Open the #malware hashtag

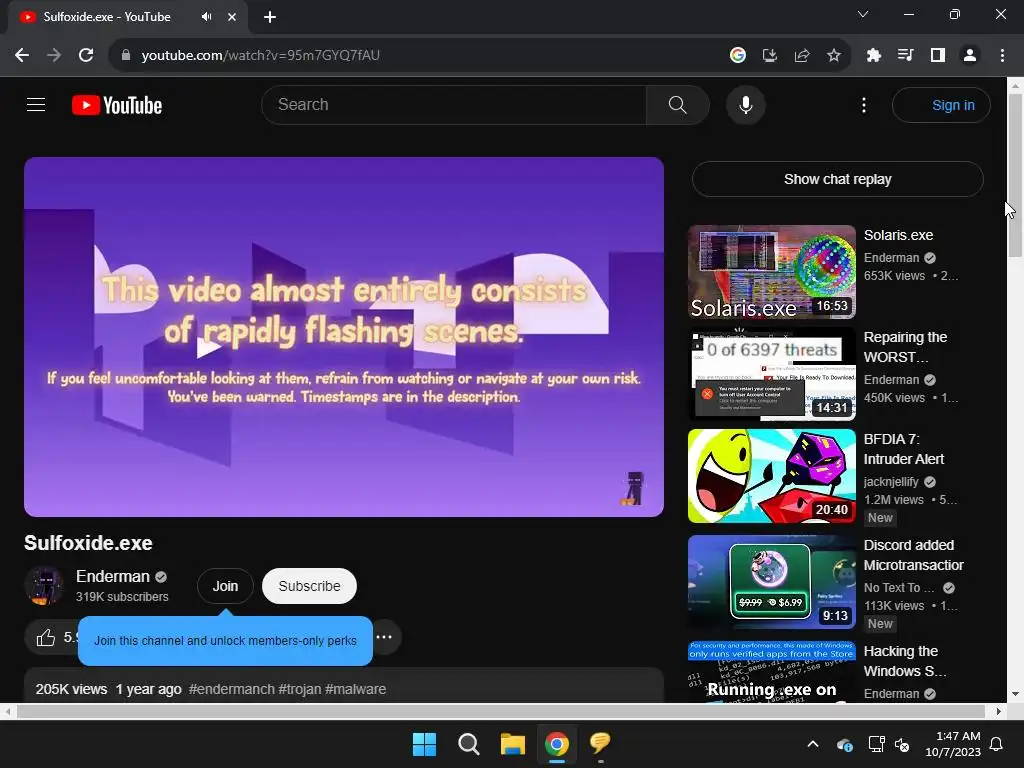[355, 689]
